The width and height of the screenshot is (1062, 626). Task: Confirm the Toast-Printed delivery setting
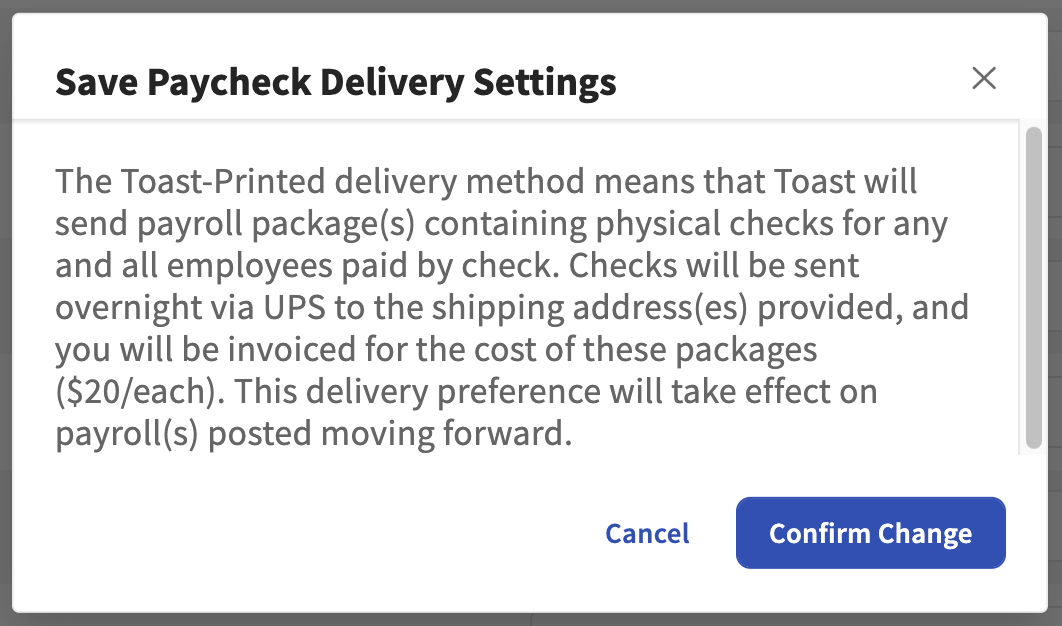869,533
